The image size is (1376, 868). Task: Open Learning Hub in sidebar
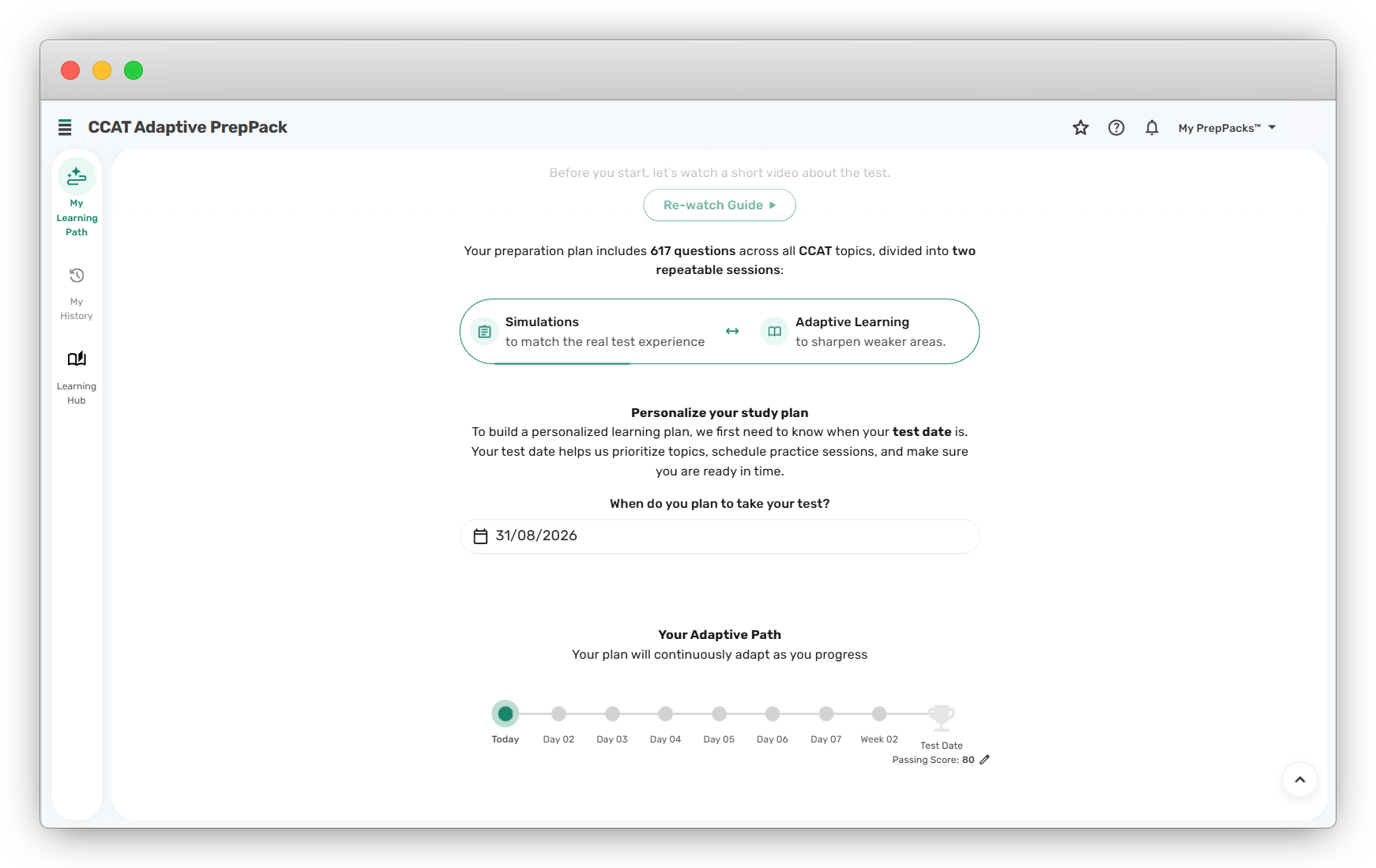(77, 378)
